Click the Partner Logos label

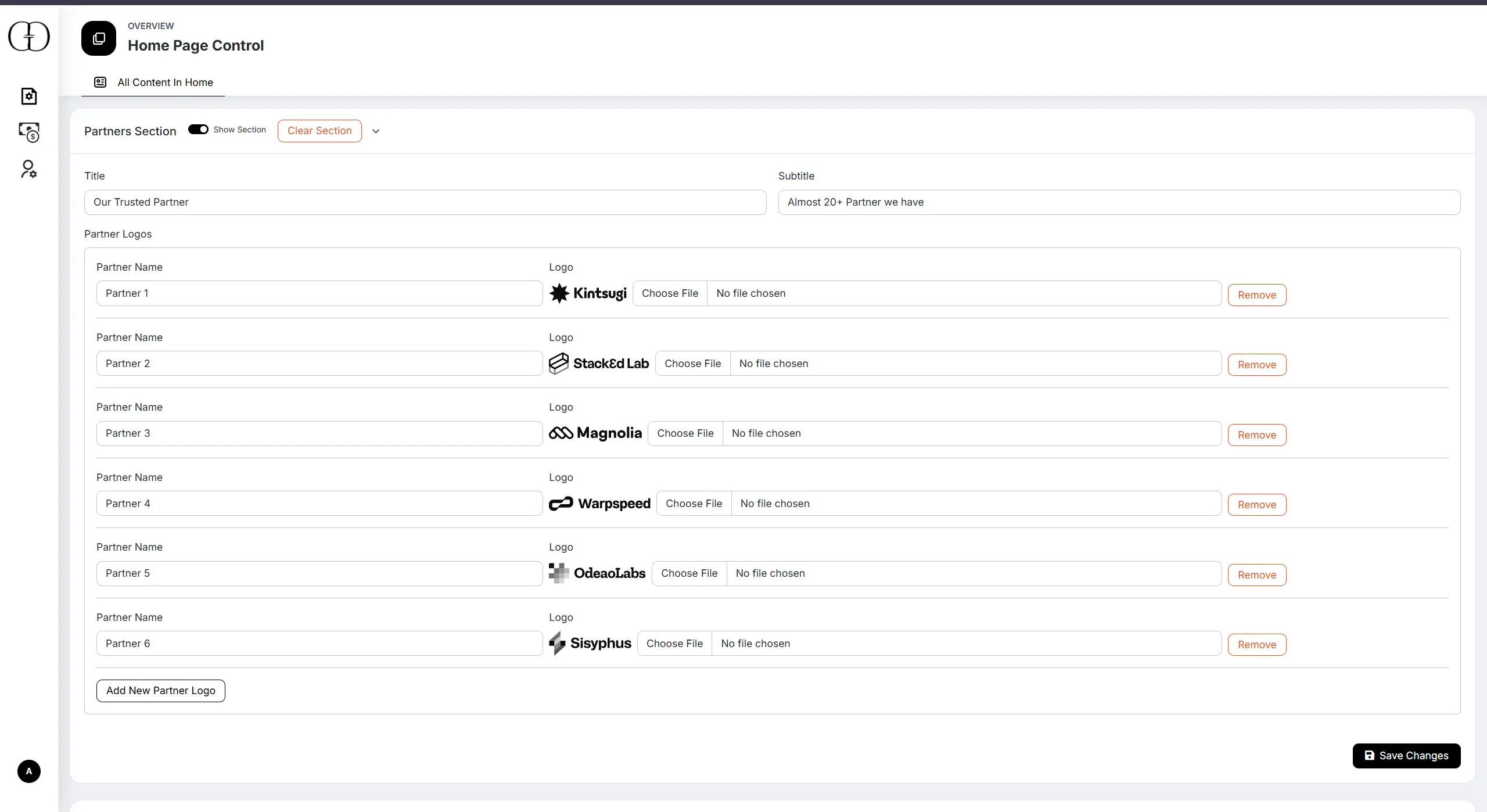(118, 234)
